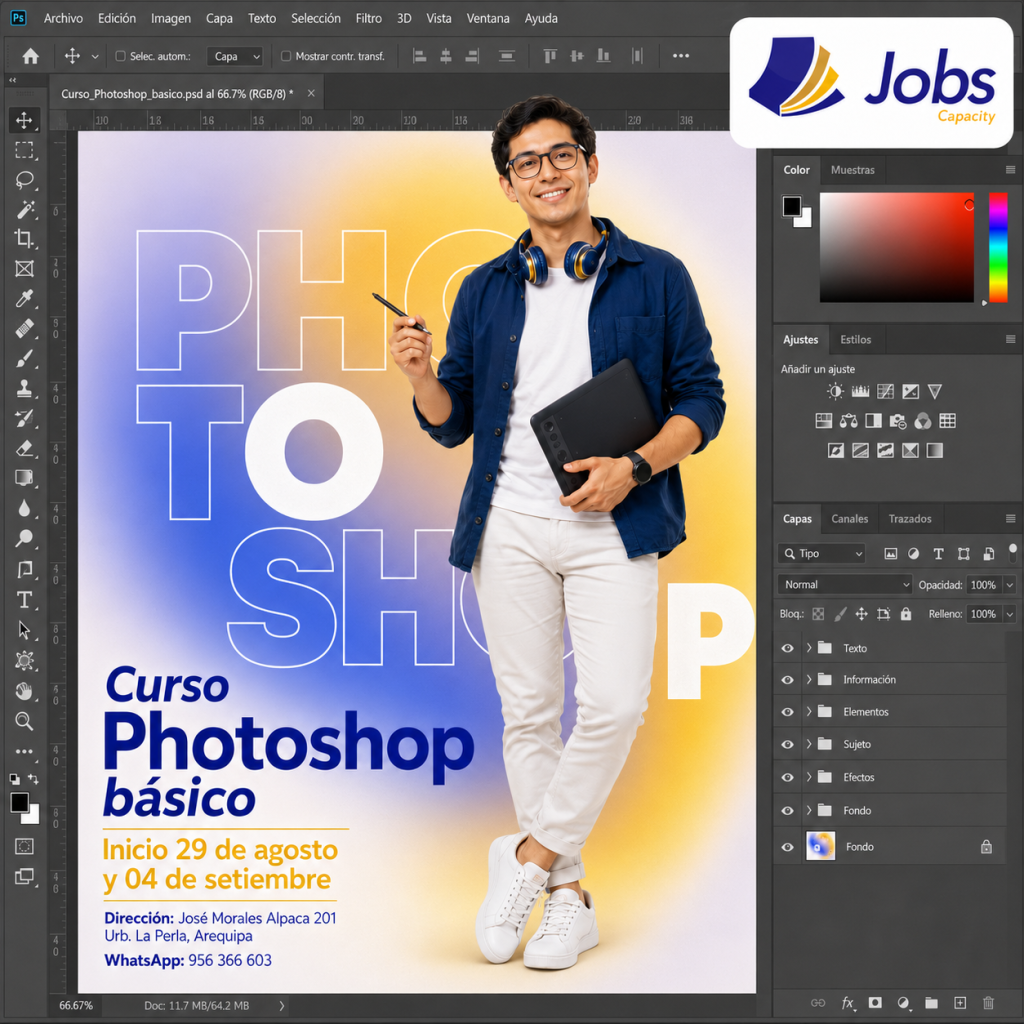
Task: Open the layer styles fx menu
Action: (x=848, y=1003)
